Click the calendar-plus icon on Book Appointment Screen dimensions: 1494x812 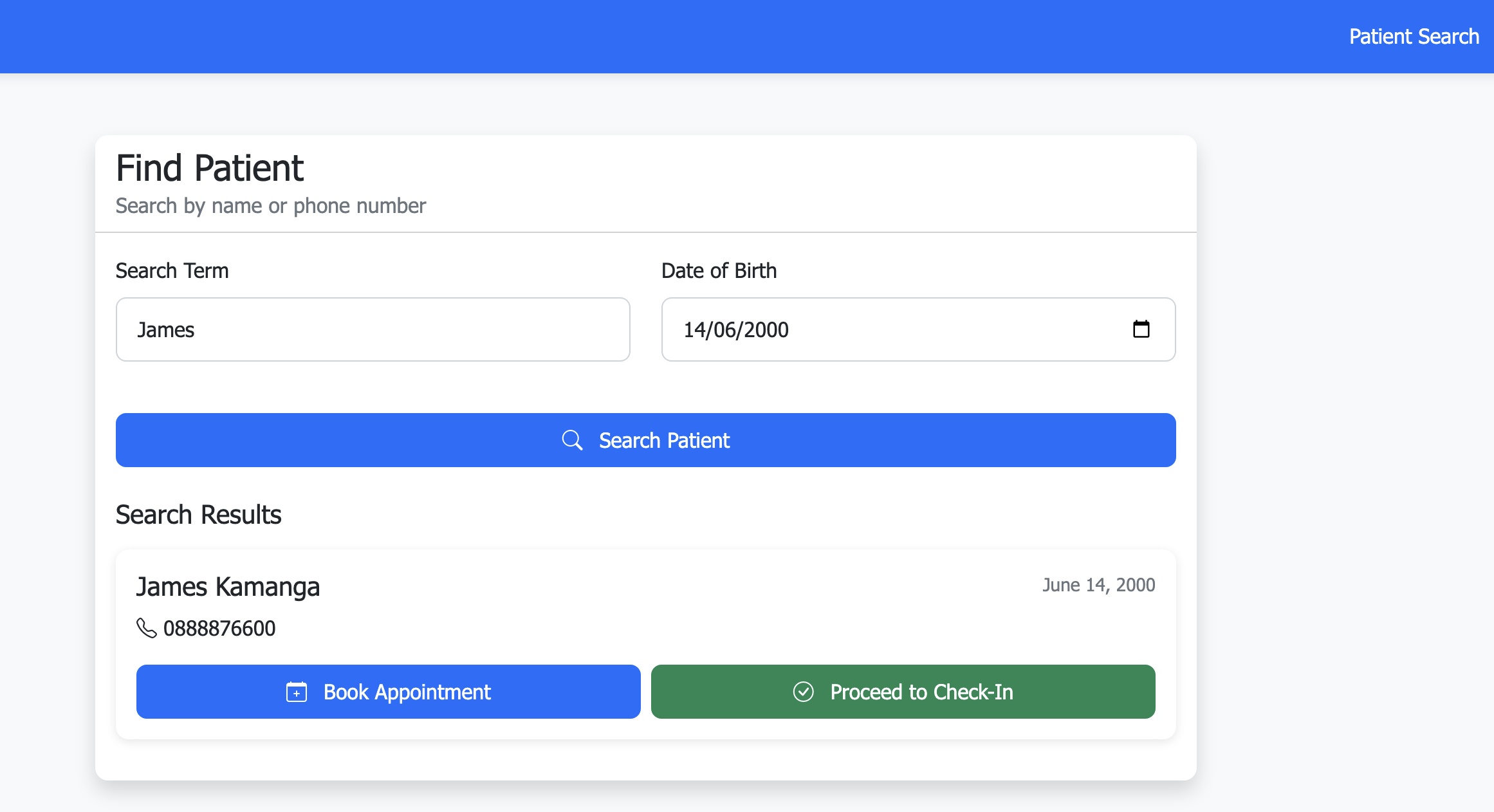296,692
